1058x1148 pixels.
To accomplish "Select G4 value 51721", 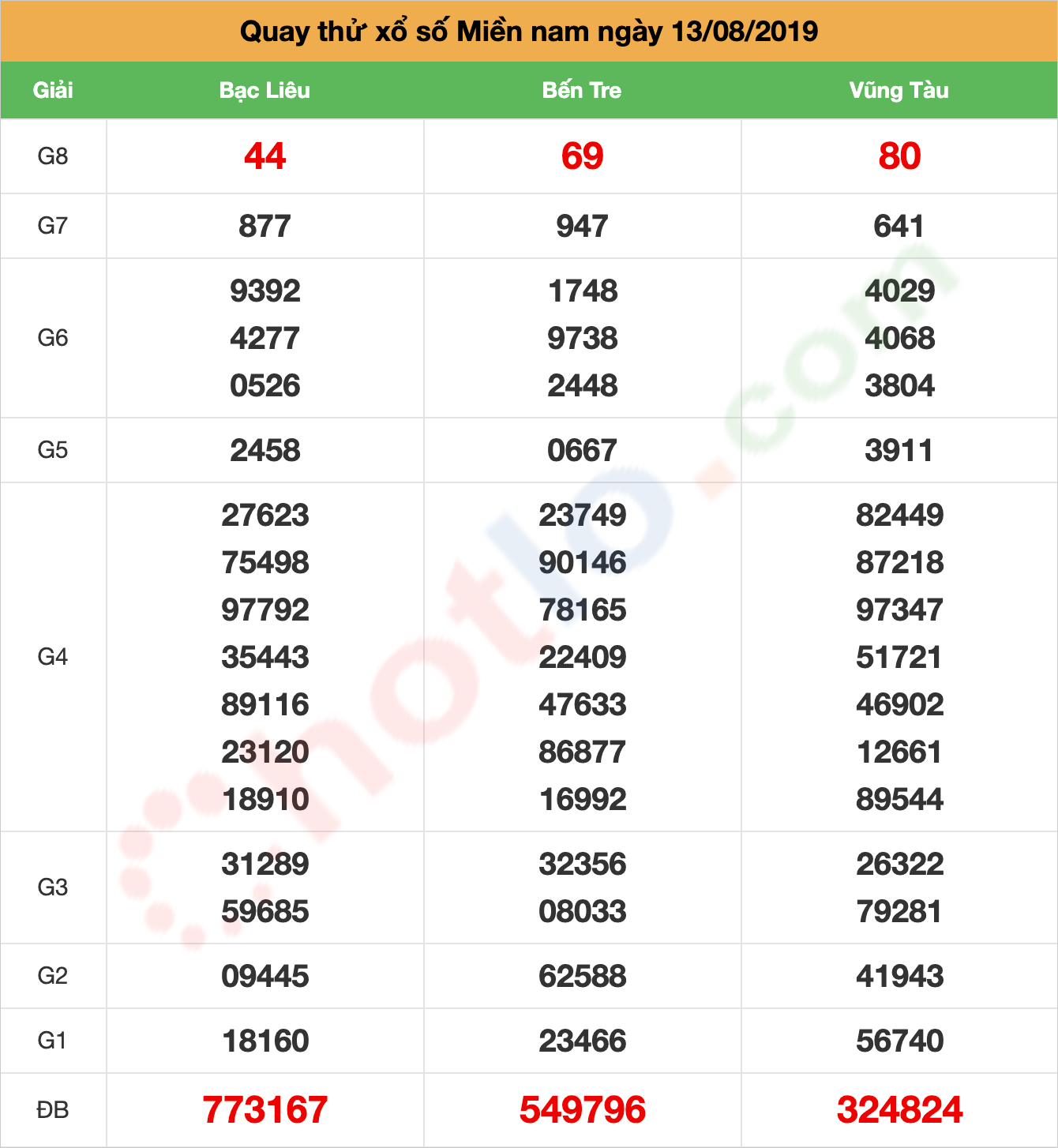I will click(899, 658).
